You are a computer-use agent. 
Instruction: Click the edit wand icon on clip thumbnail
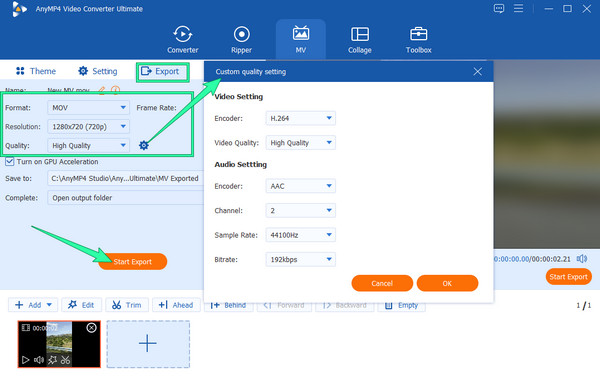(x=52, y=360)
